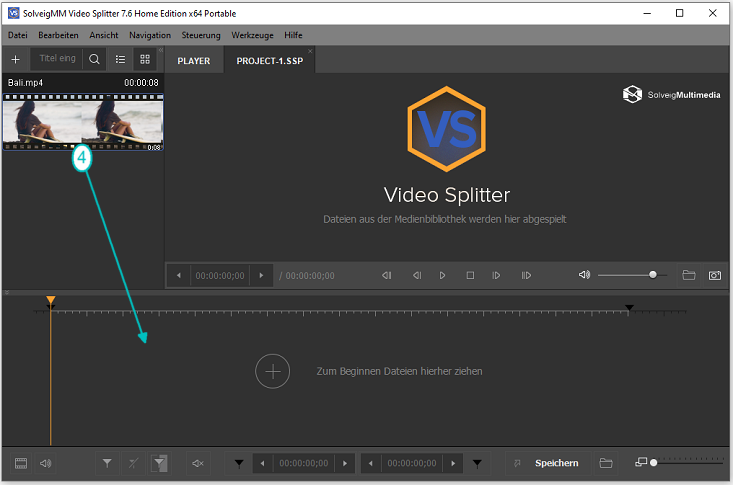Click the circled plus to add files

(x=273, y=371)
